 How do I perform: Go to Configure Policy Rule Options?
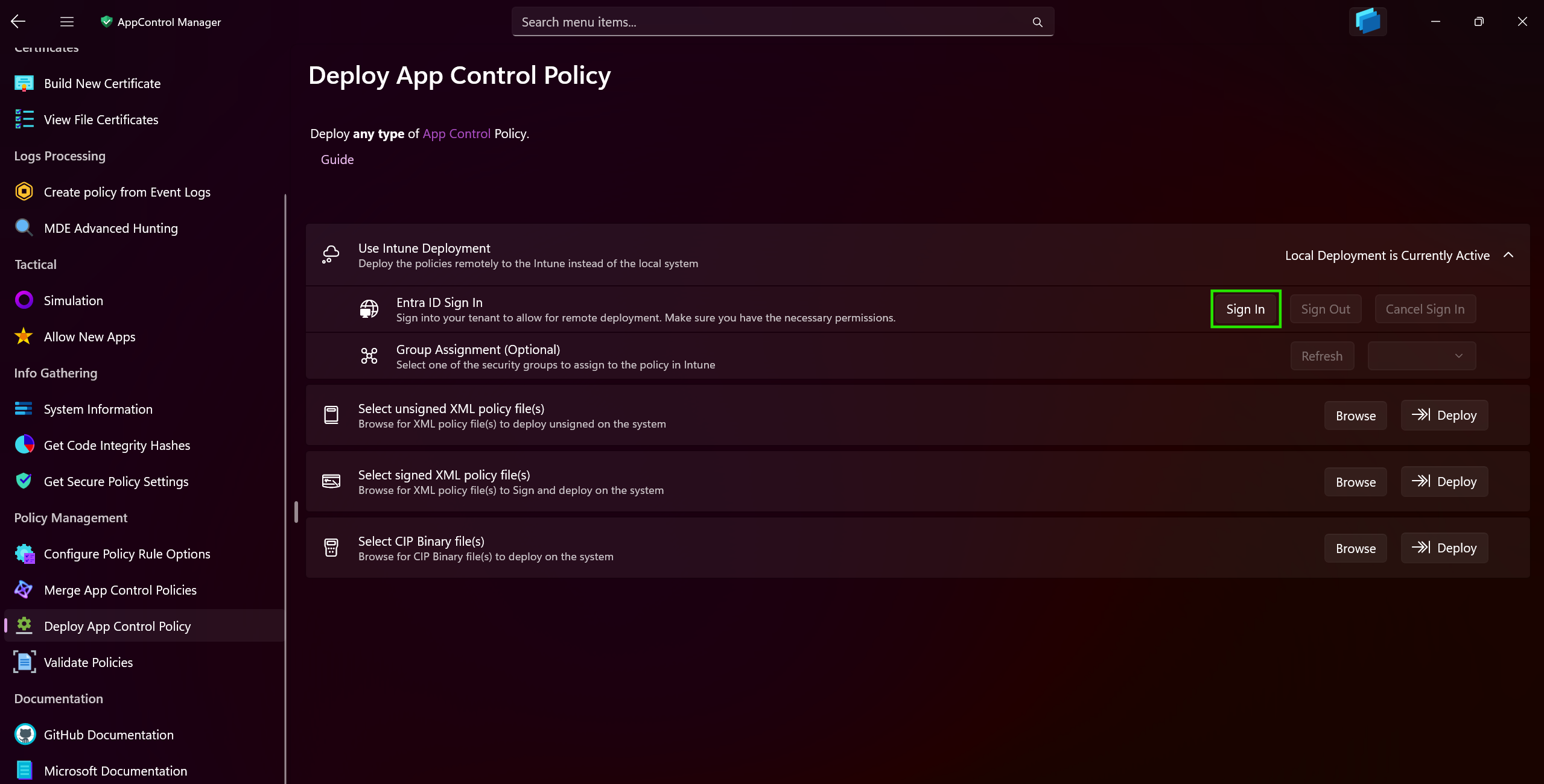pyautogui.click(x=127, y=554)
